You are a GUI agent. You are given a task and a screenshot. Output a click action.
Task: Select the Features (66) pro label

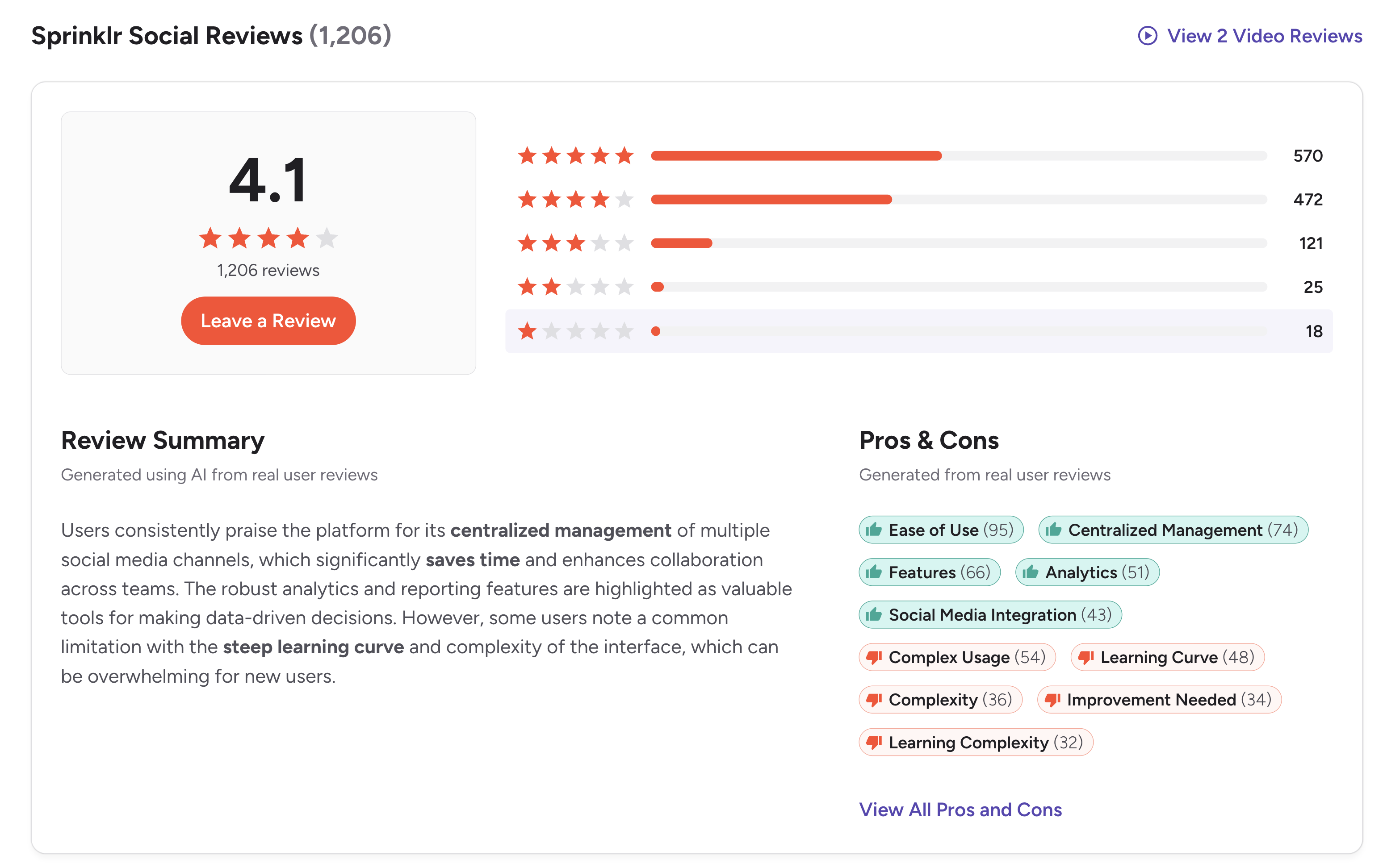929,572
